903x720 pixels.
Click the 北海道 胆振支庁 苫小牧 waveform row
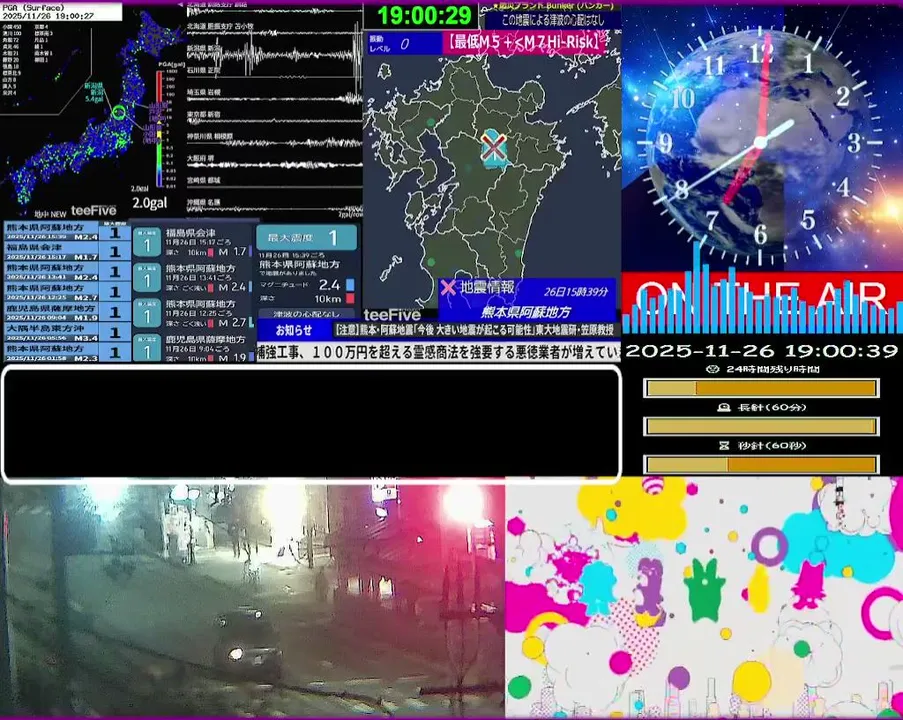[x=275, y=29]
